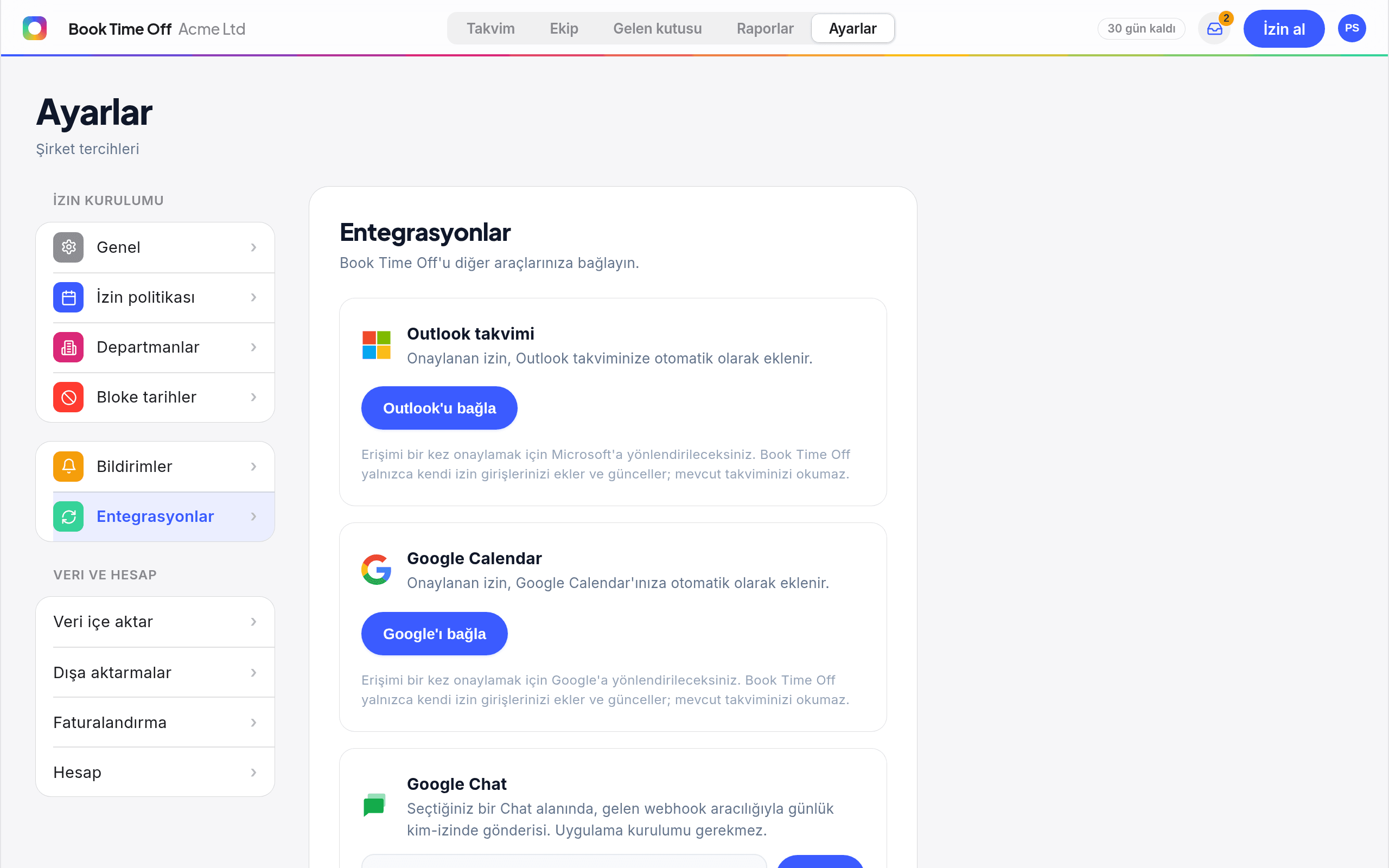The image size is (1389, 868).
Task: Go to the Raporlar tab
Action: (765, 29)
